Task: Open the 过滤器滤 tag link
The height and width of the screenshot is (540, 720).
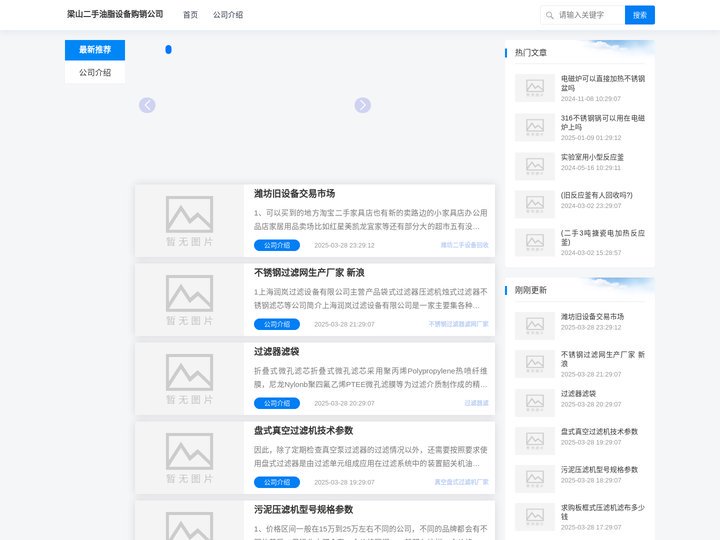Action: (x=476, y=403)
